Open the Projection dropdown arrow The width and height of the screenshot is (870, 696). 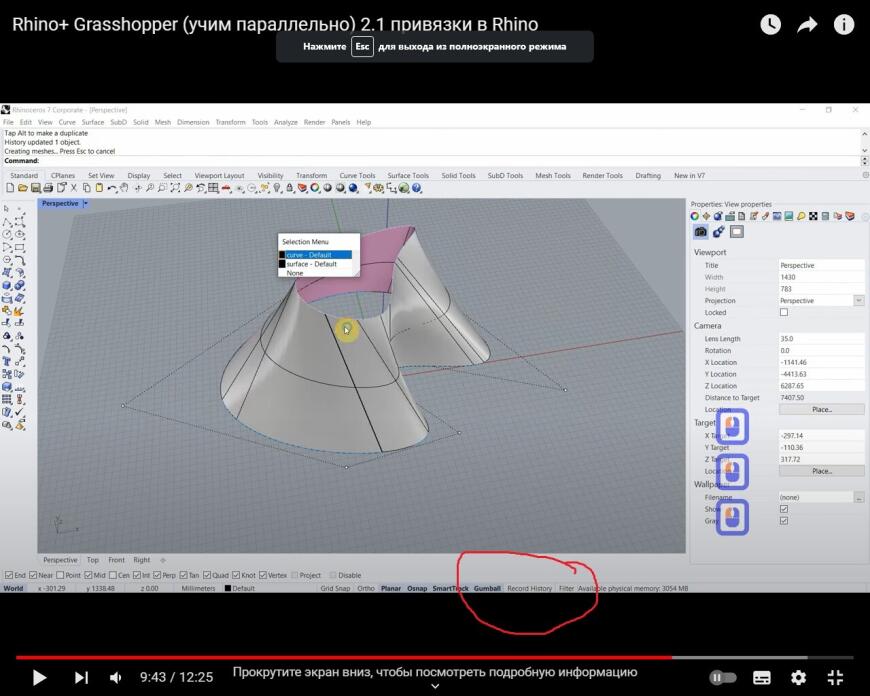point(858,300)
